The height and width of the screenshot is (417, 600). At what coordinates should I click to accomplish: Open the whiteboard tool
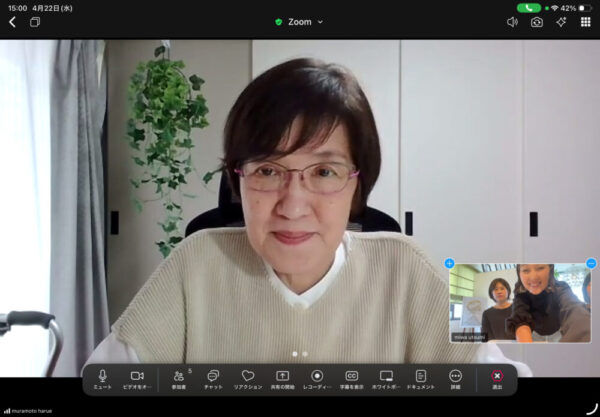click(386, 377)
